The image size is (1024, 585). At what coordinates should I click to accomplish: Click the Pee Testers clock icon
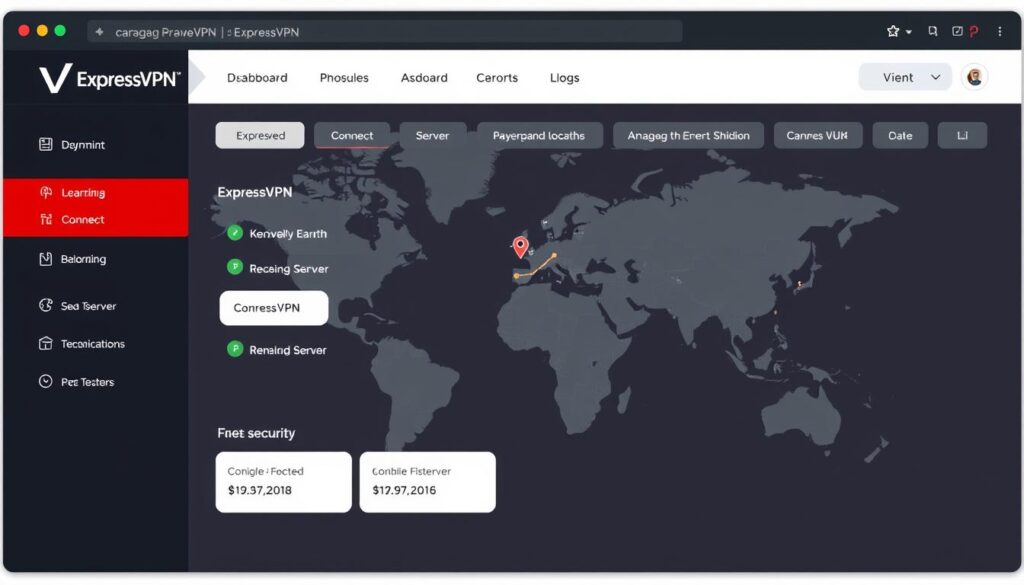pyautogui.click(x=46, y=381)
